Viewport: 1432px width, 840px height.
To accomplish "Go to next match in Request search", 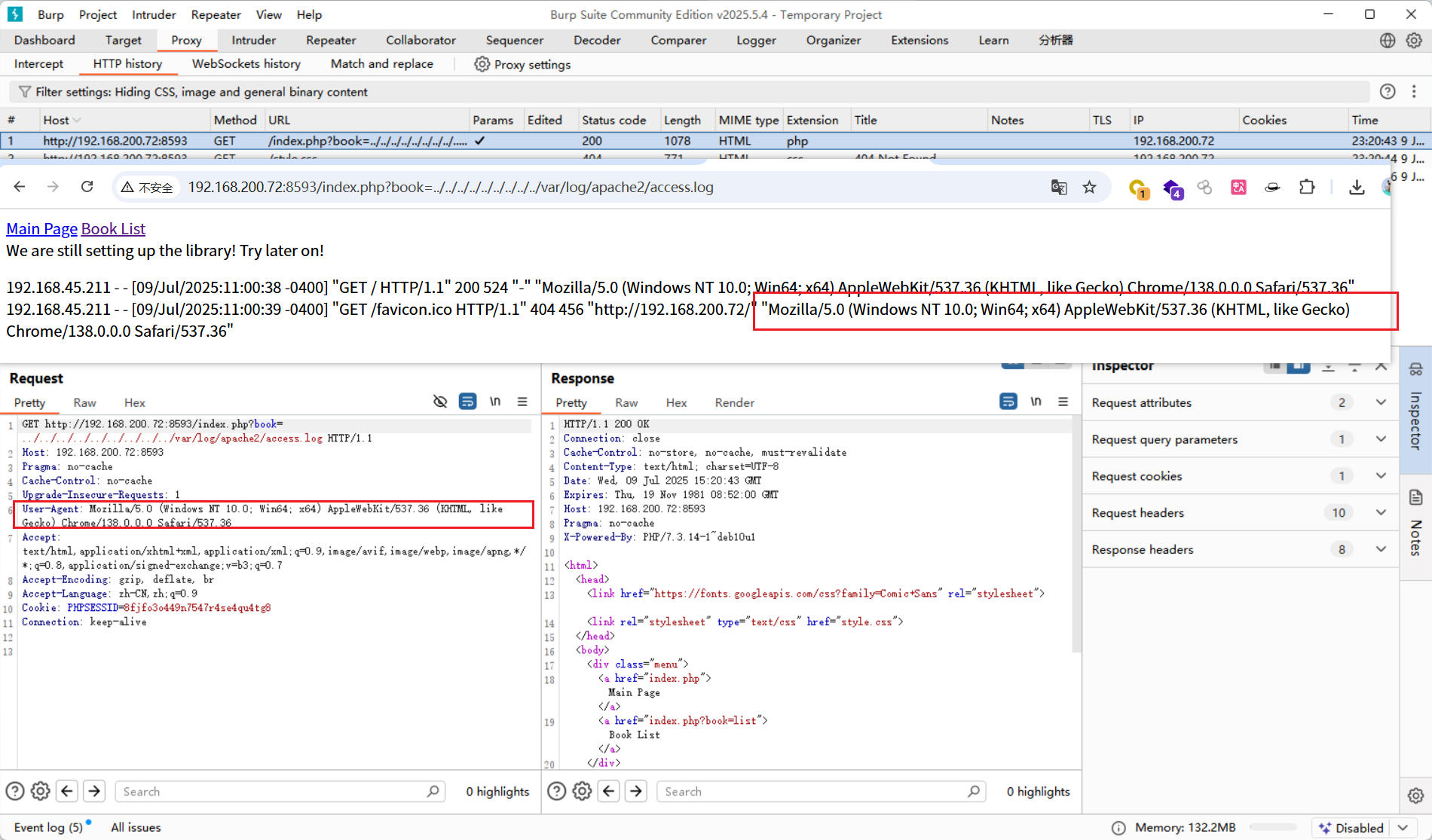I will pos(94,791).
